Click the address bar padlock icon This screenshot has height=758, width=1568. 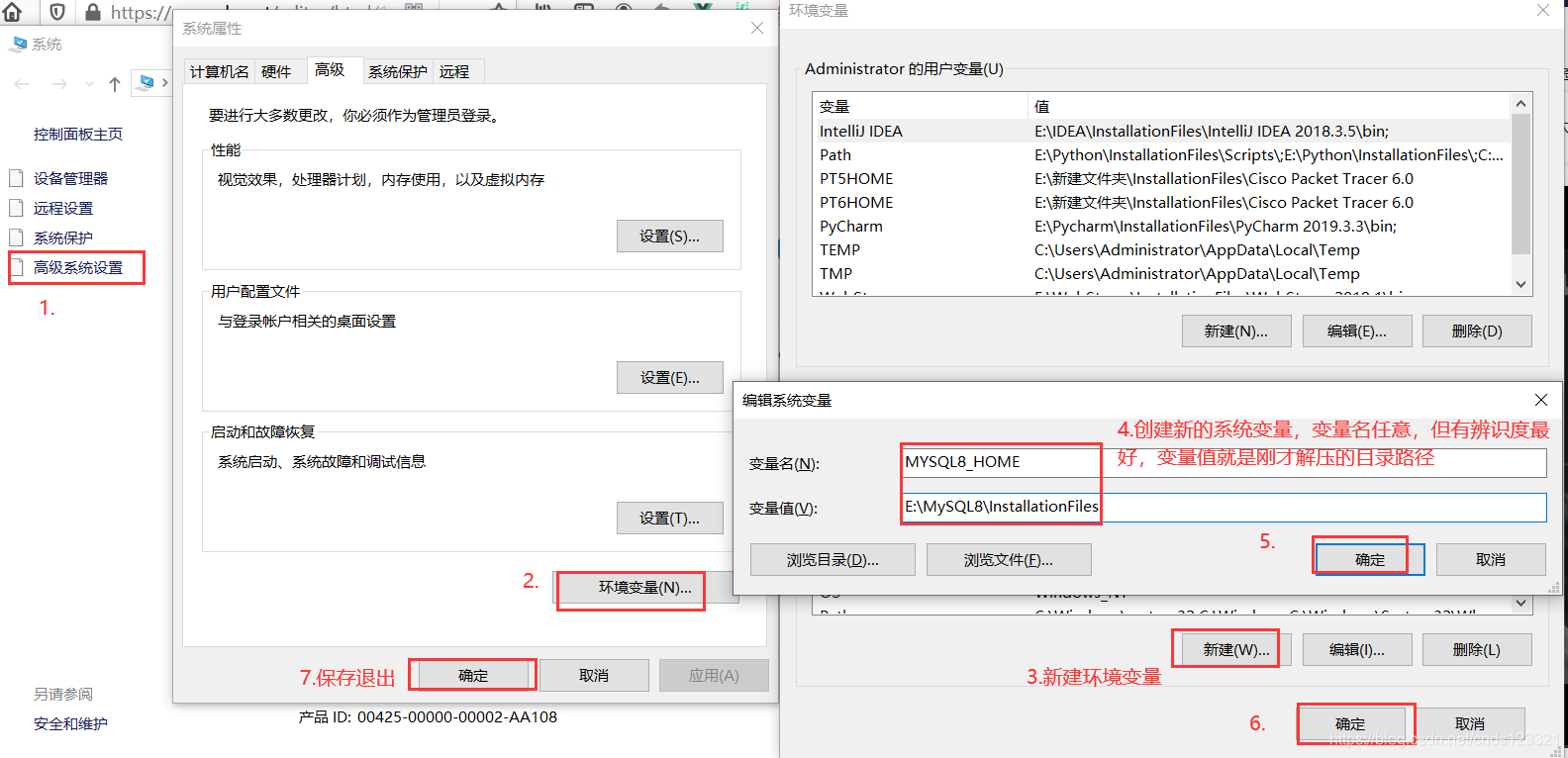(92, 12)
